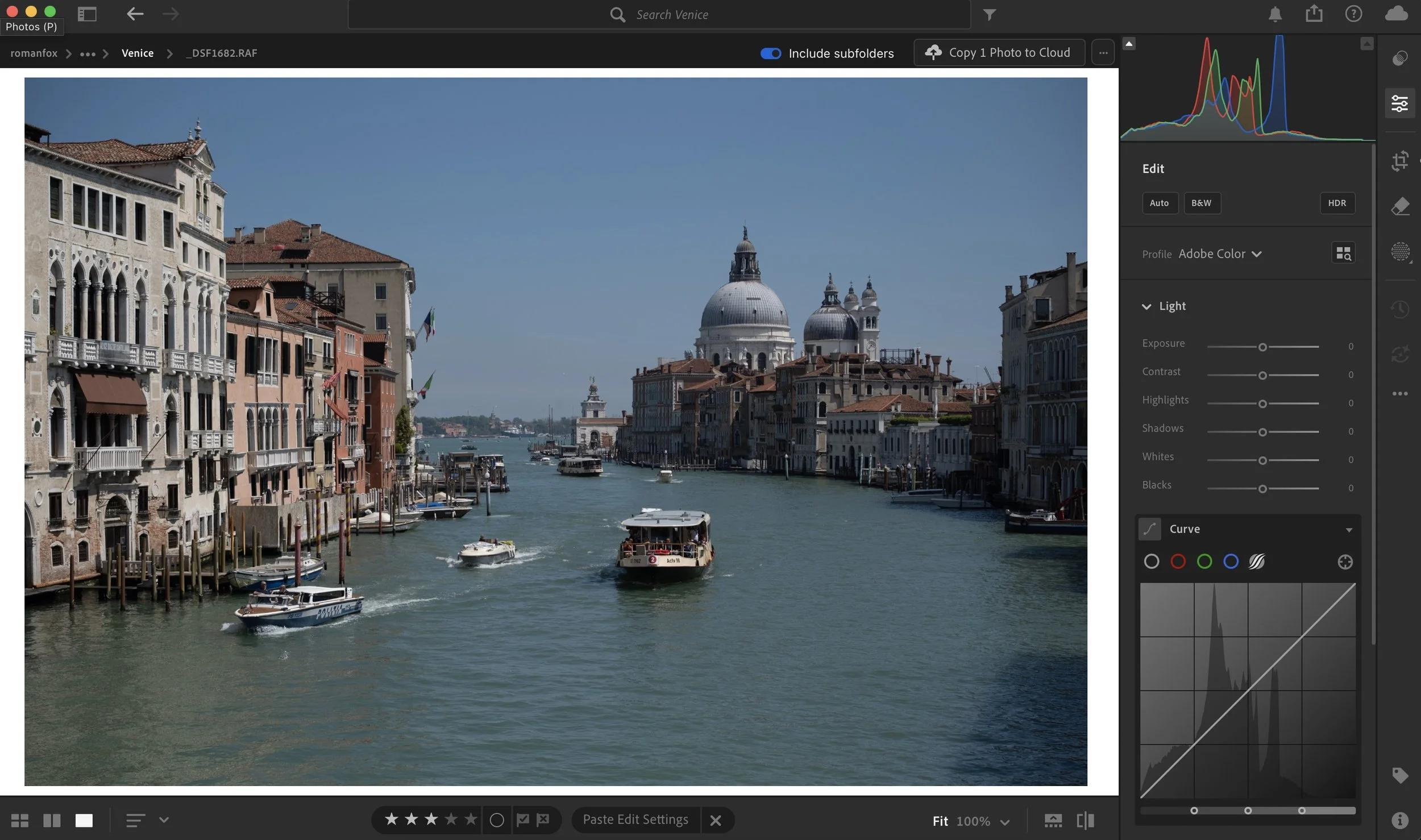
Task: Toggle Include subfolders switch
Action: click(771, 53)
